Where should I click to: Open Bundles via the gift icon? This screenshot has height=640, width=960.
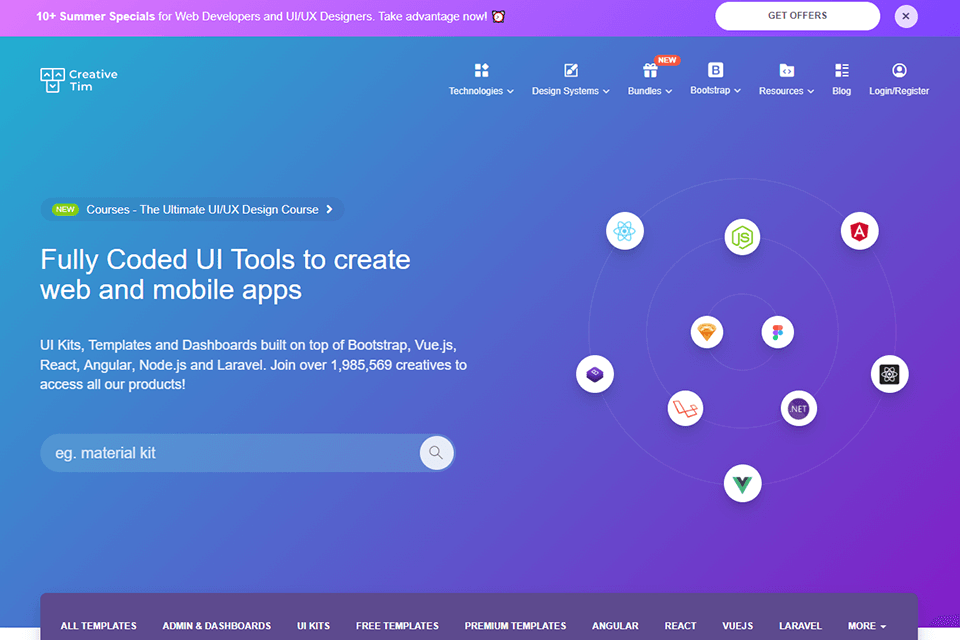(x=649, y=78)
